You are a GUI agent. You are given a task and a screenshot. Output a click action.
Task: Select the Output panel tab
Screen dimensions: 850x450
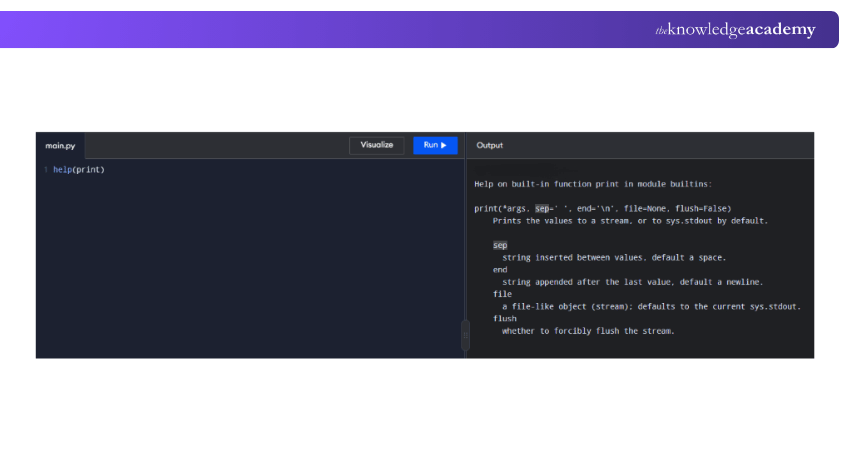(x=490, y=145)
